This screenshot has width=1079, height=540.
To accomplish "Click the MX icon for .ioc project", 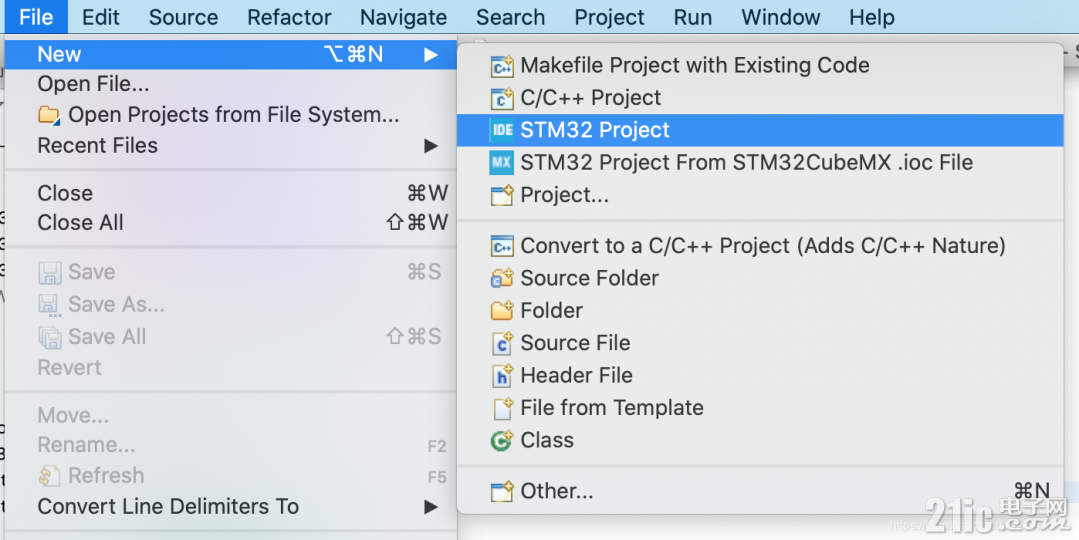I will (x=502, y=163).
